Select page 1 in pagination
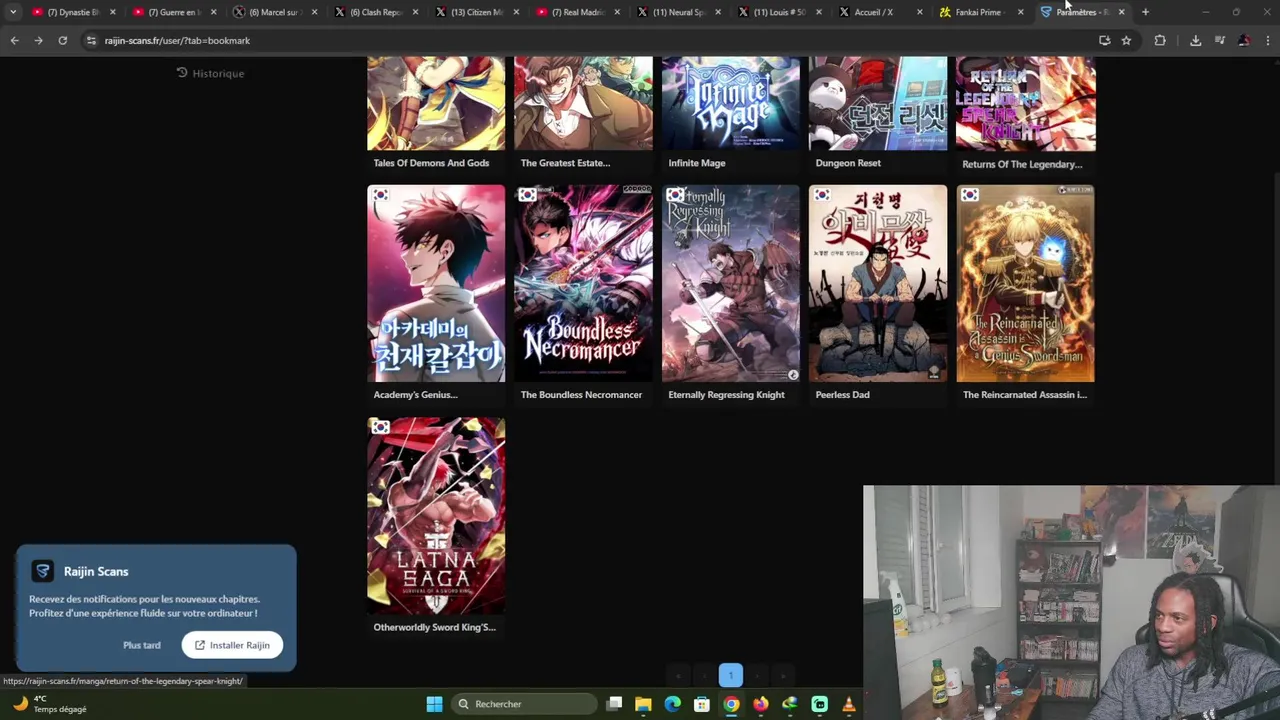This screenshot has width=1280, height=720. coord(731,675)
